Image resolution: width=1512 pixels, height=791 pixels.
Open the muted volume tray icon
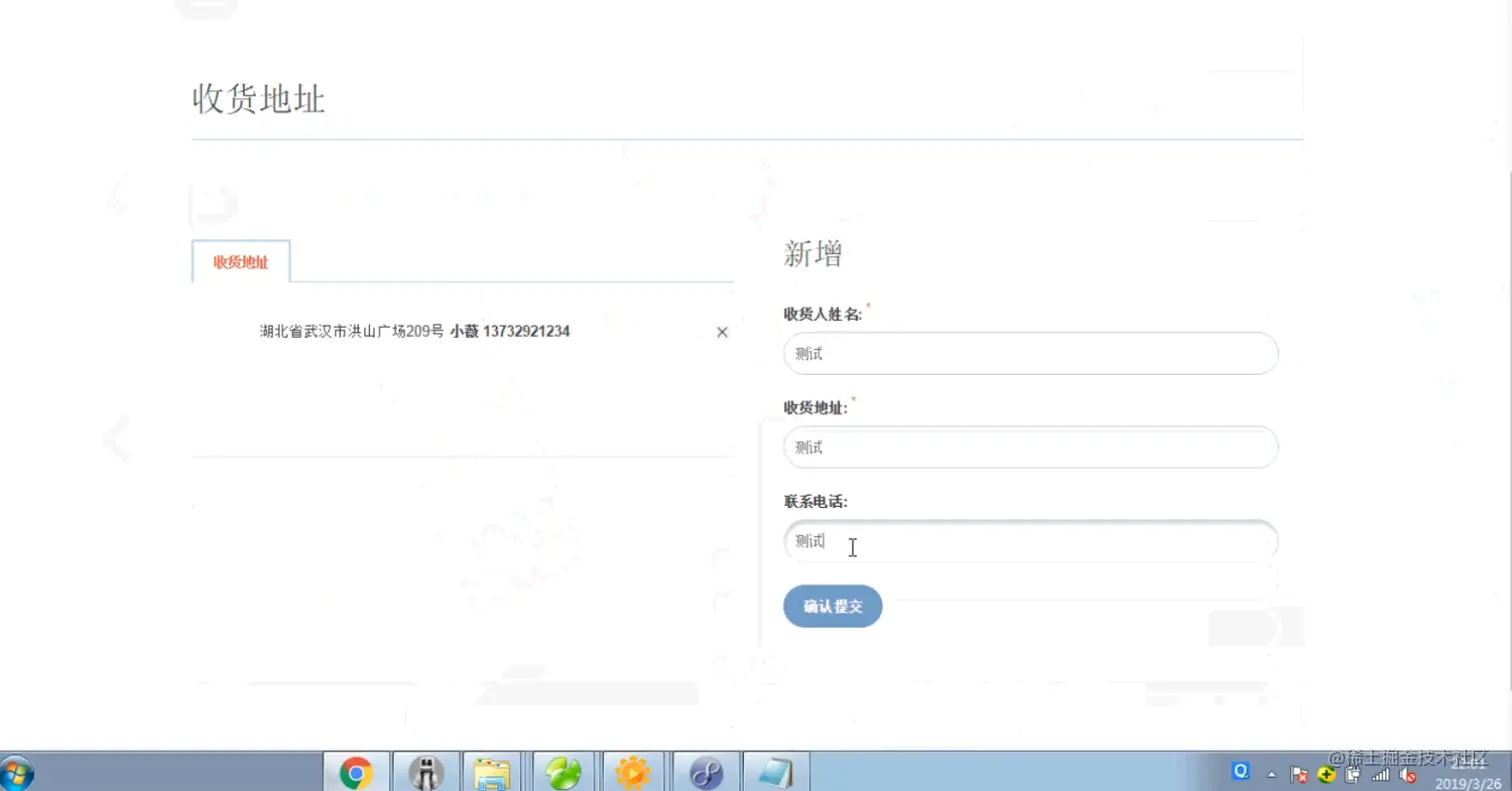click(x=1407, y=774)
